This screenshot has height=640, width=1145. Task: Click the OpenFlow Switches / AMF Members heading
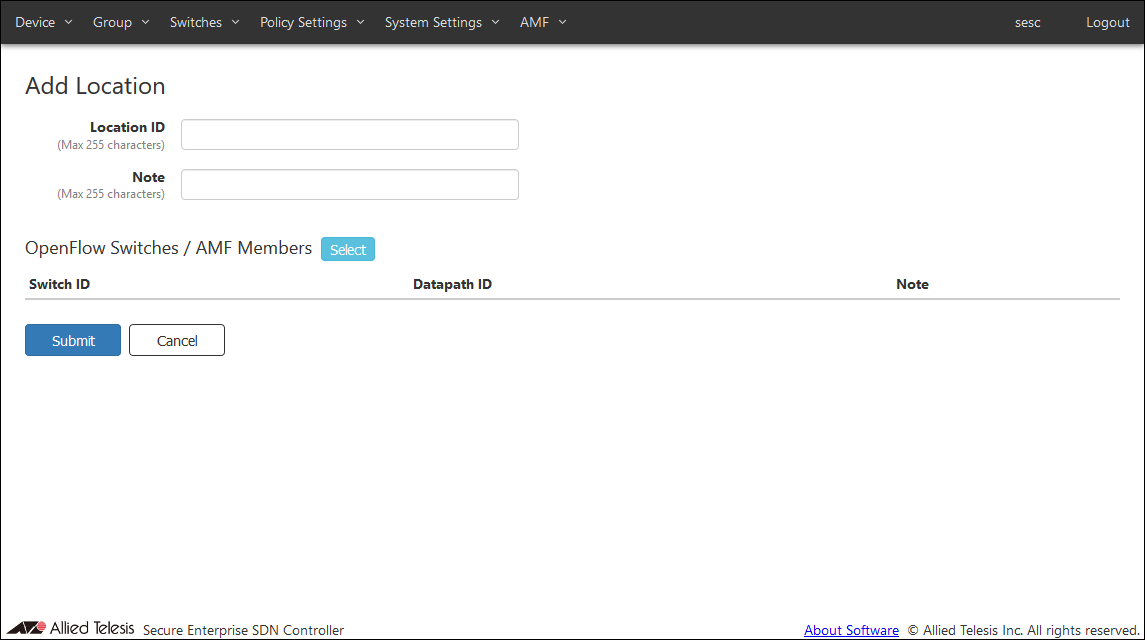168,248
